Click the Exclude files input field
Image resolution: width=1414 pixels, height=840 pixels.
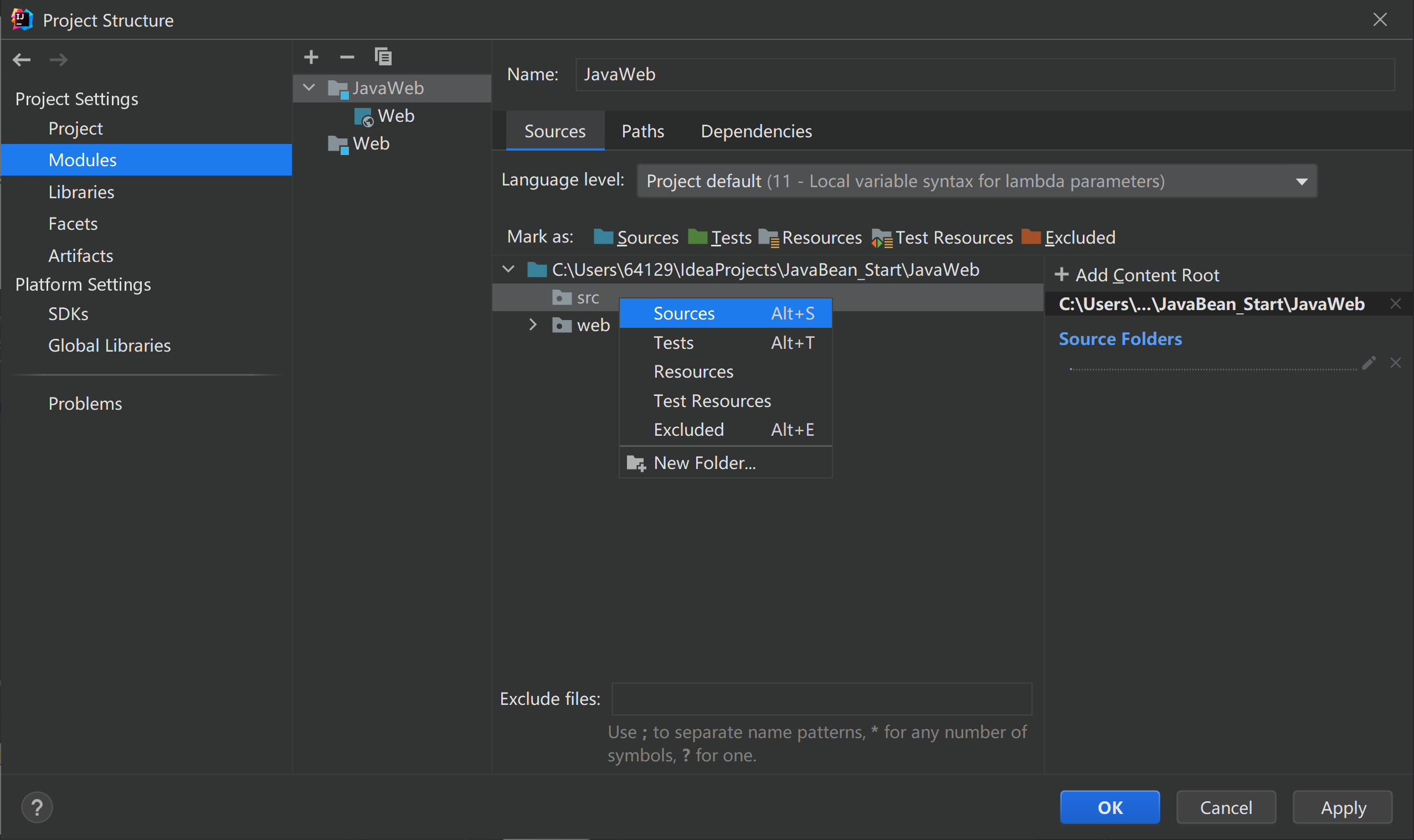(x=821, y=699)
